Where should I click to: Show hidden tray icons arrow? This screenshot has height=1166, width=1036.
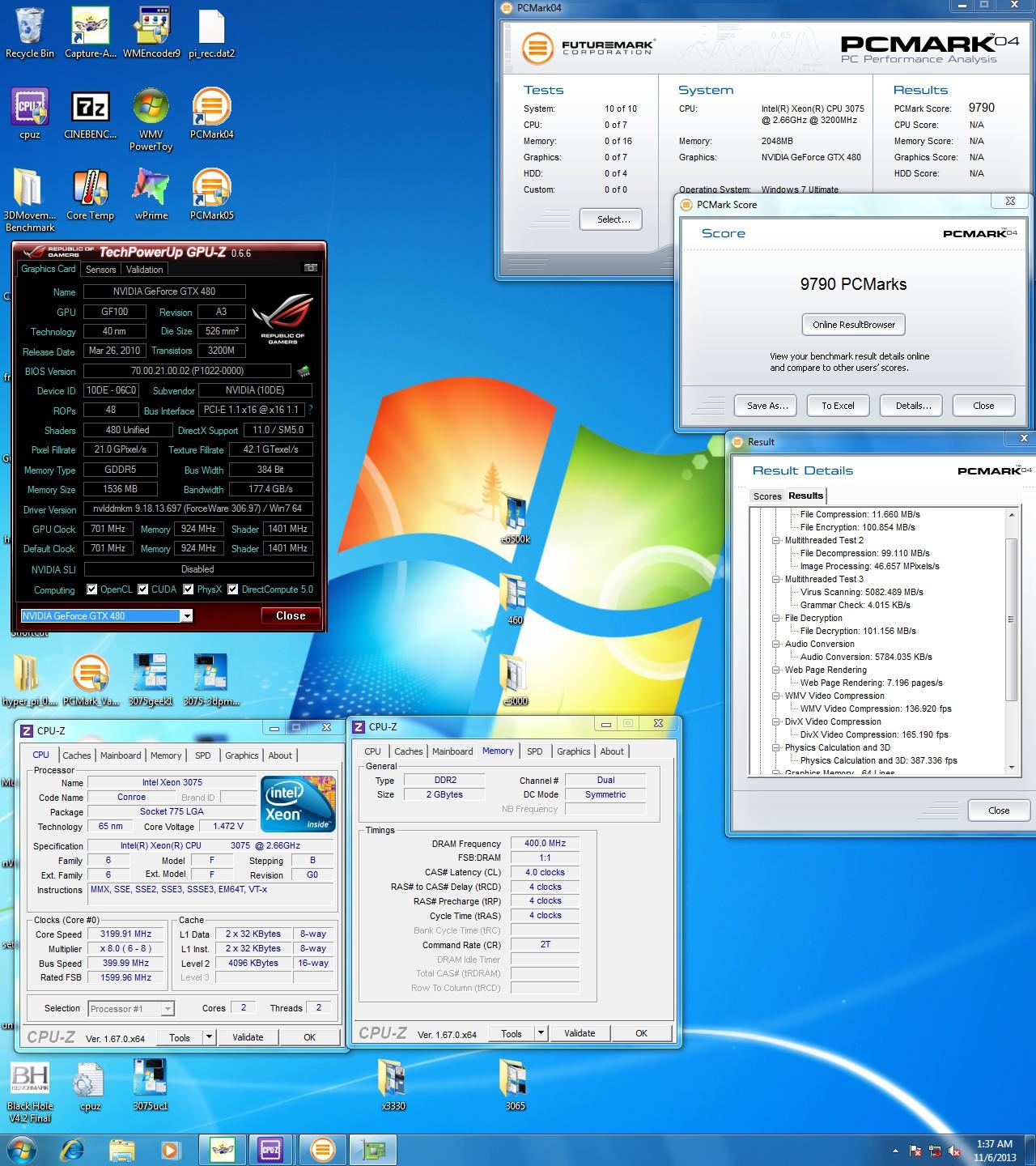pyautogui.click(x=895, y=1151)
